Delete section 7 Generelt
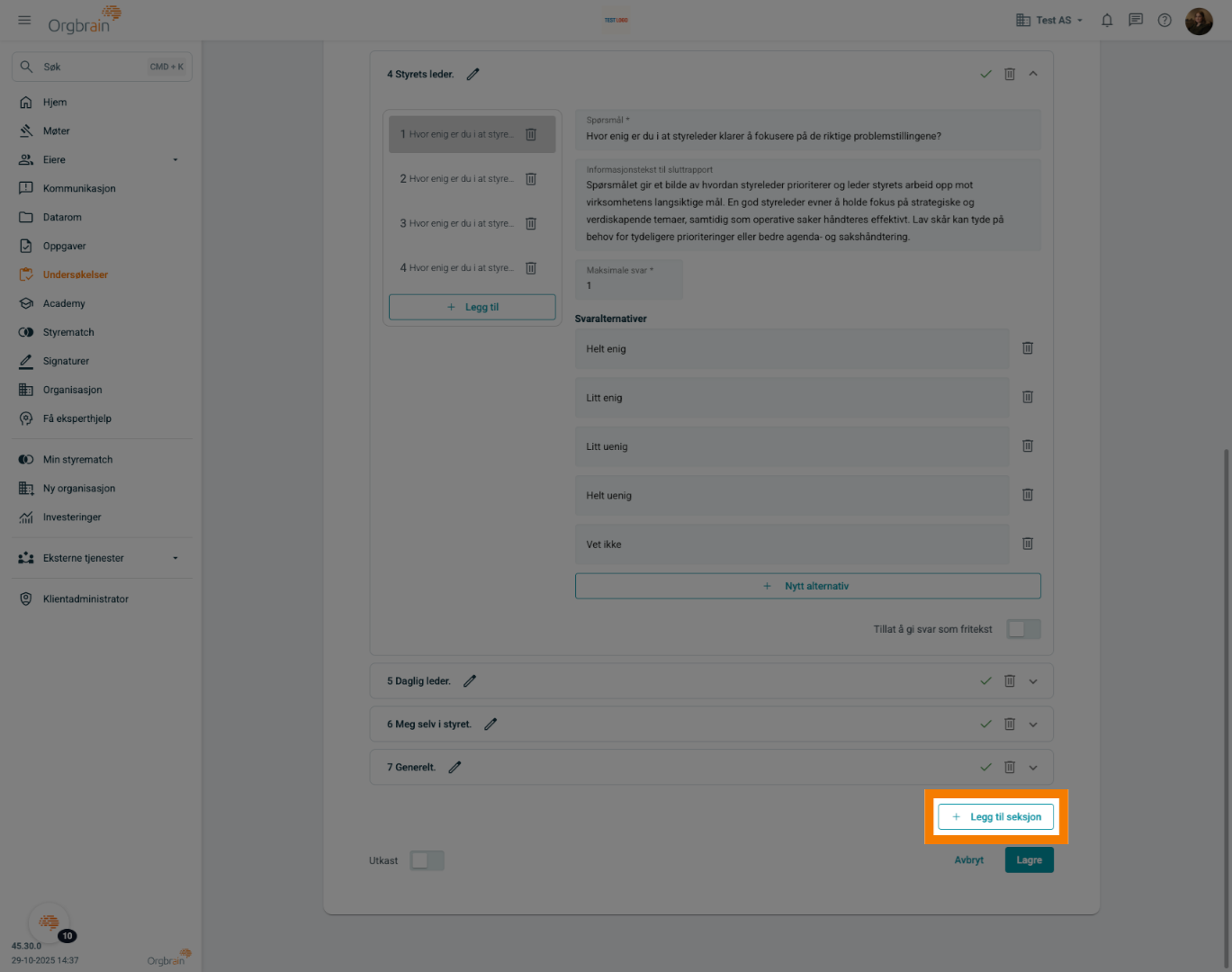1232x972 pixels. 1010,768
